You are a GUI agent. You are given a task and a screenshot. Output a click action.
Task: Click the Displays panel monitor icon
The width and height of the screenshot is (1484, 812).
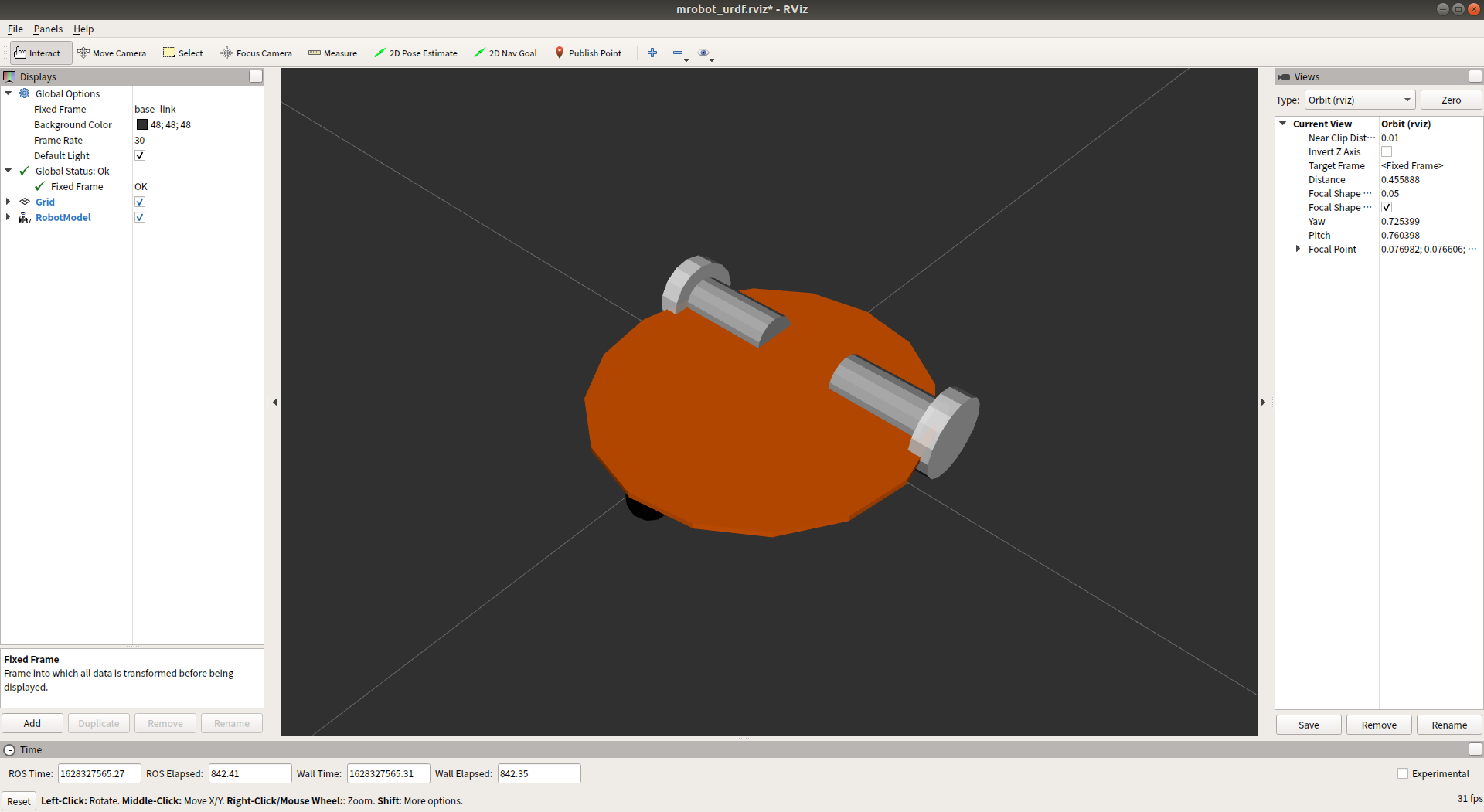(9, 76)
